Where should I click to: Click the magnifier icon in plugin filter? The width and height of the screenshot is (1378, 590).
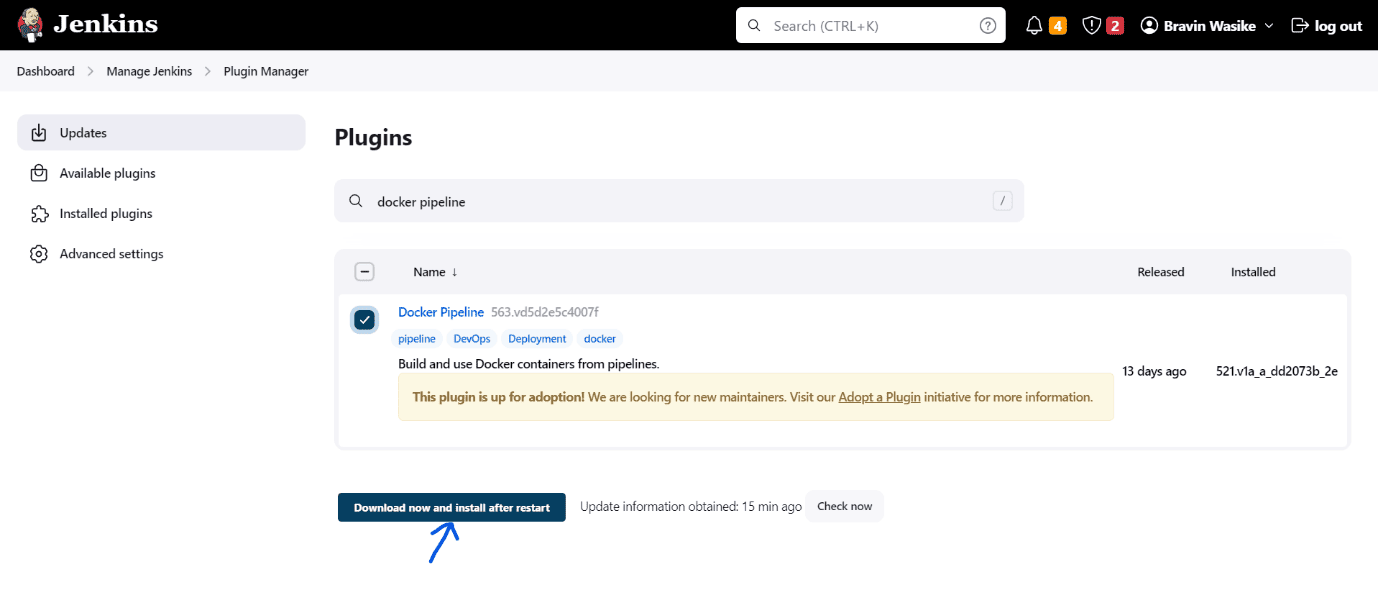(356, 201)
